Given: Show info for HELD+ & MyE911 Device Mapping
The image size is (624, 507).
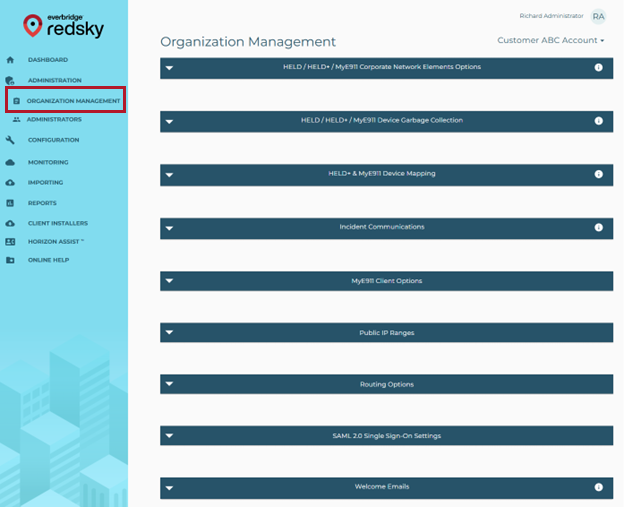Looking at the screenshot, I should tap(598, 174).
